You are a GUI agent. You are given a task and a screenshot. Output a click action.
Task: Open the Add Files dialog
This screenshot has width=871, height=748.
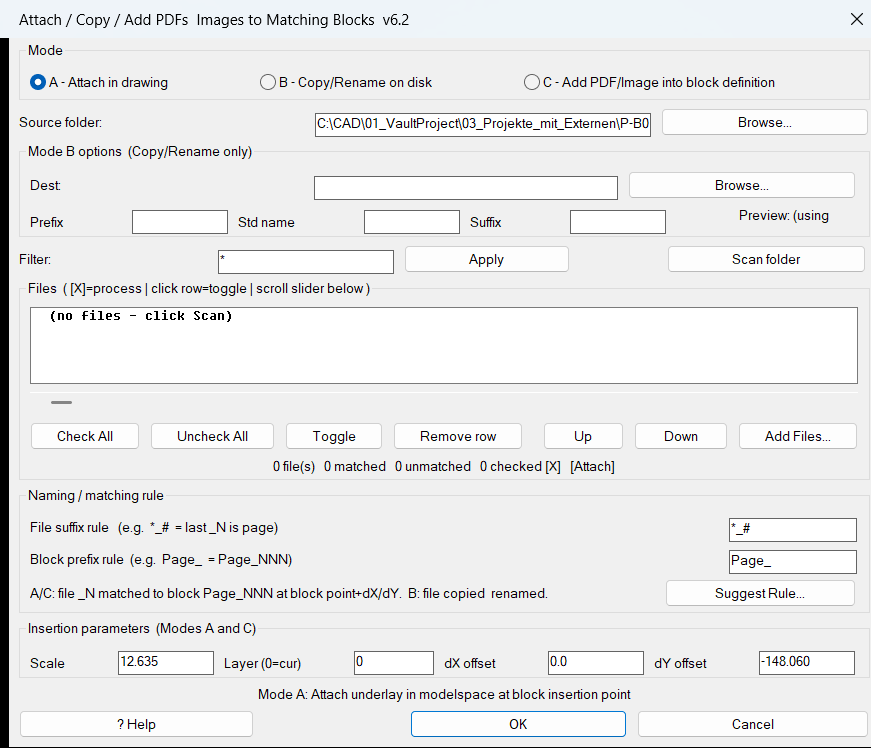click(x=798, y=436)
